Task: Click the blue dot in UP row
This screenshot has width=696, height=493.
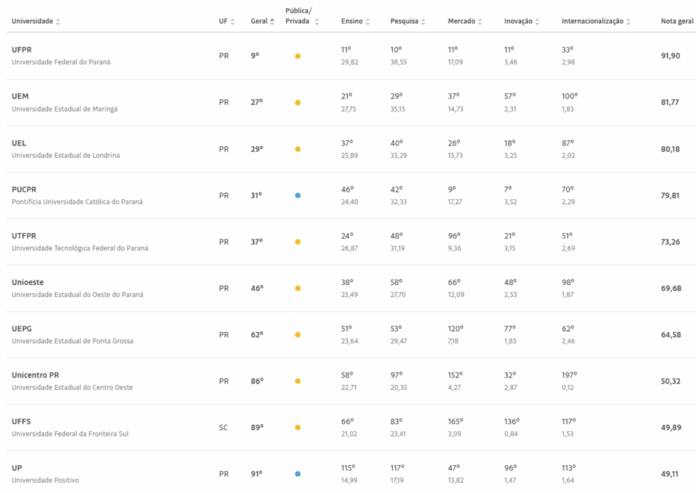Action: point(297,473)
